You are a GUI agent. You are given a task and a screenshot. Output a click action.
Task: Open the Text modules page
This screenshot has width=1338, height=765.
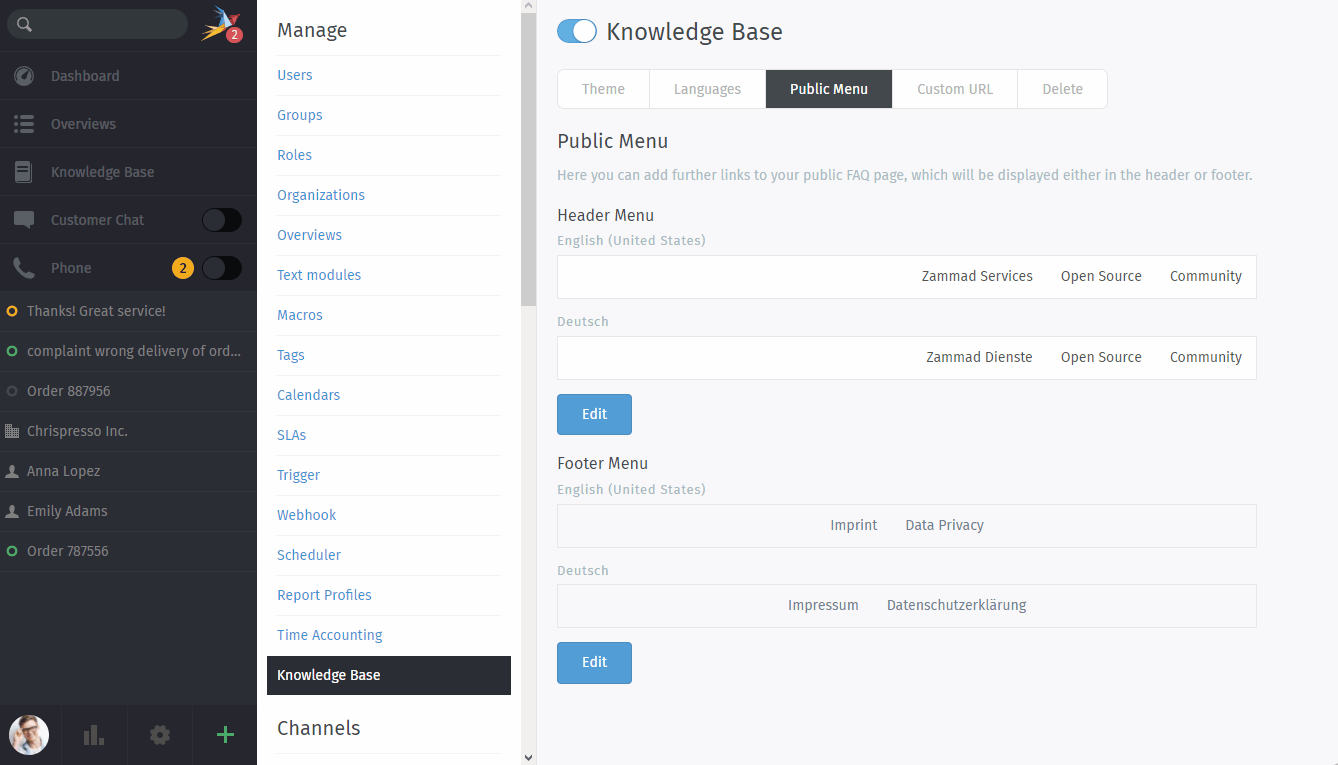[x=319, y=275]
